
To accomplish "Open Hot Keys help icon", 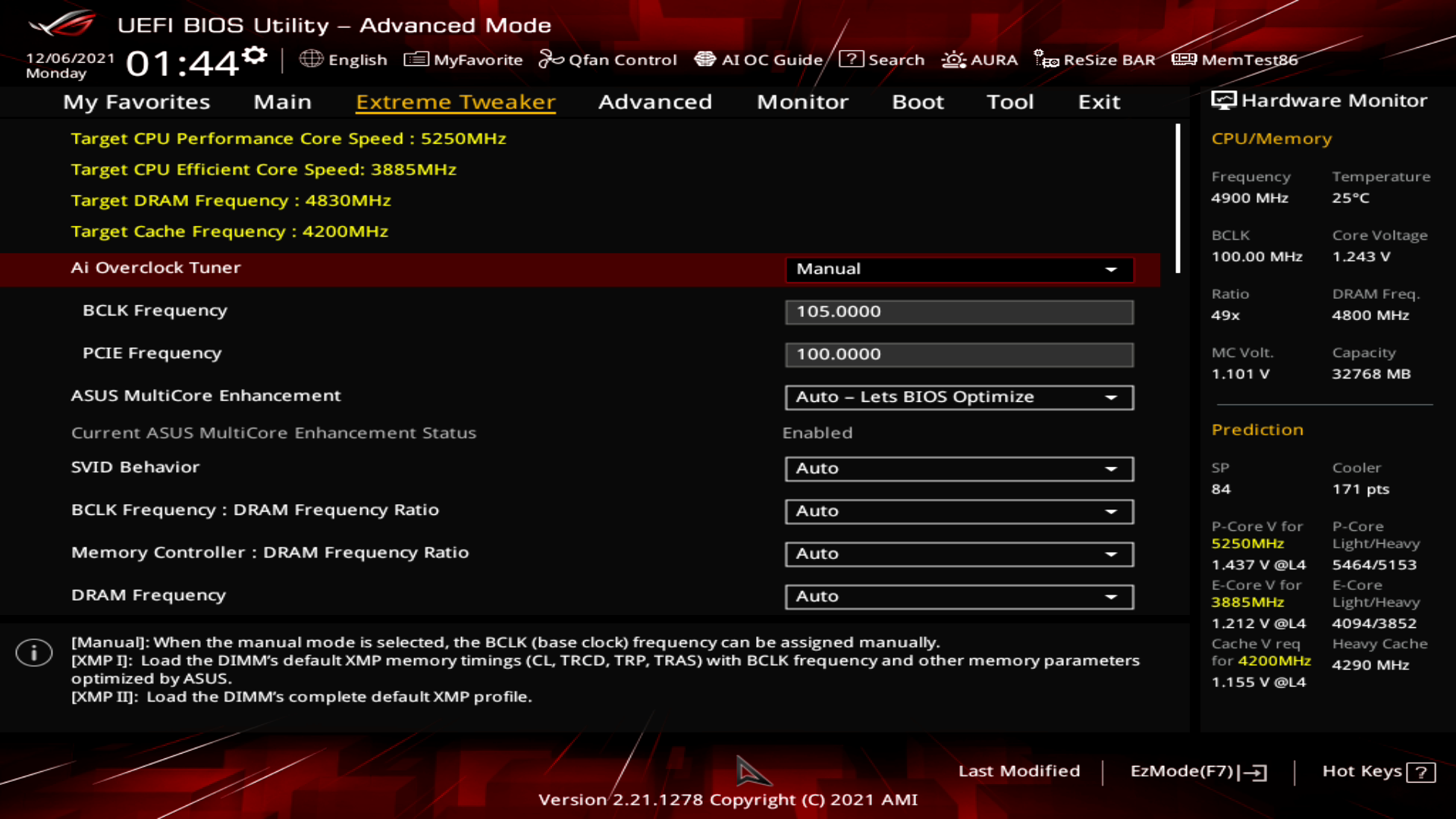I will [1420, 772].
